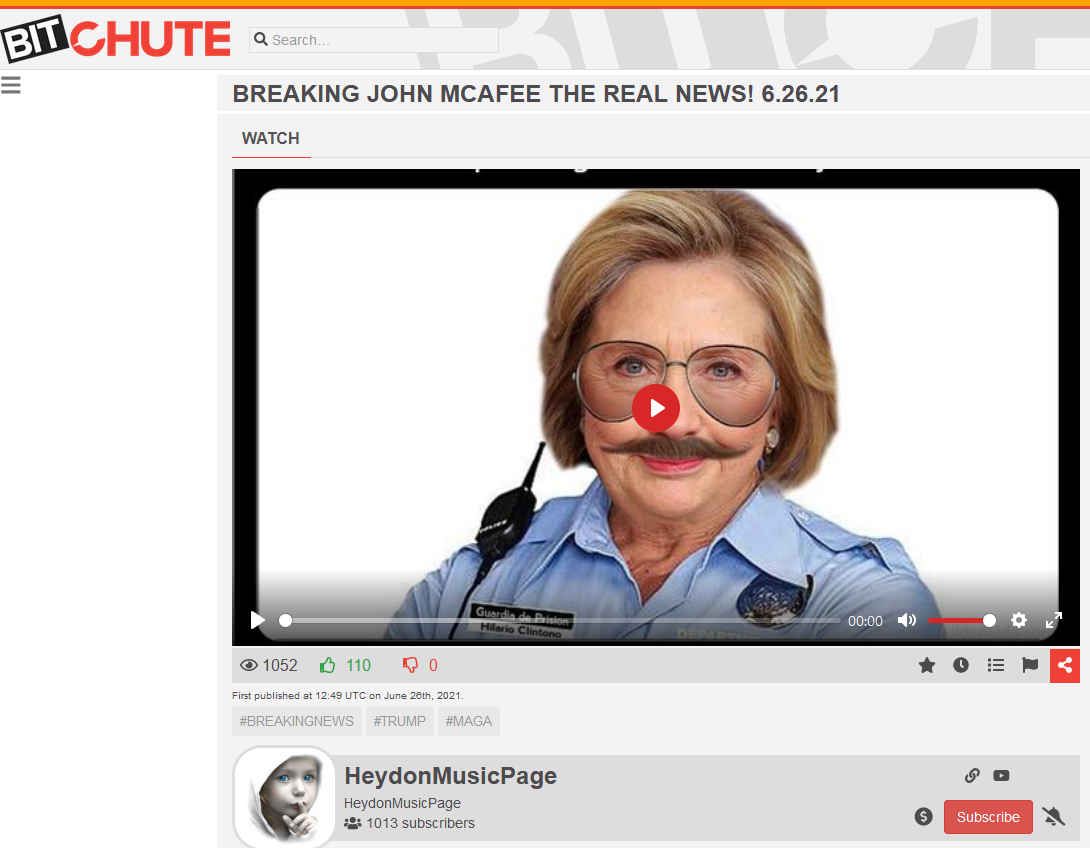Click the BitChute logo

pyautogui.click(x=116, y=38)
